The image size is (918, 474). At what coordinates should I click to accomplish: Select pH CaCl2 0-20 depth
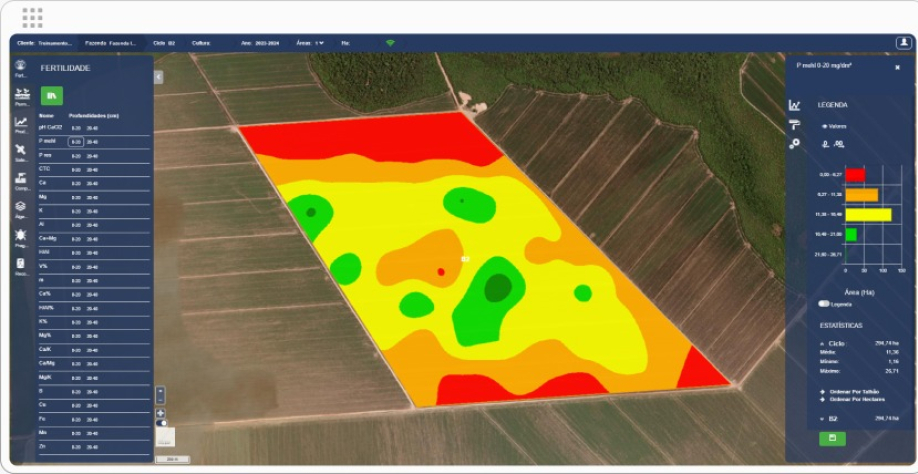[76, 128]
